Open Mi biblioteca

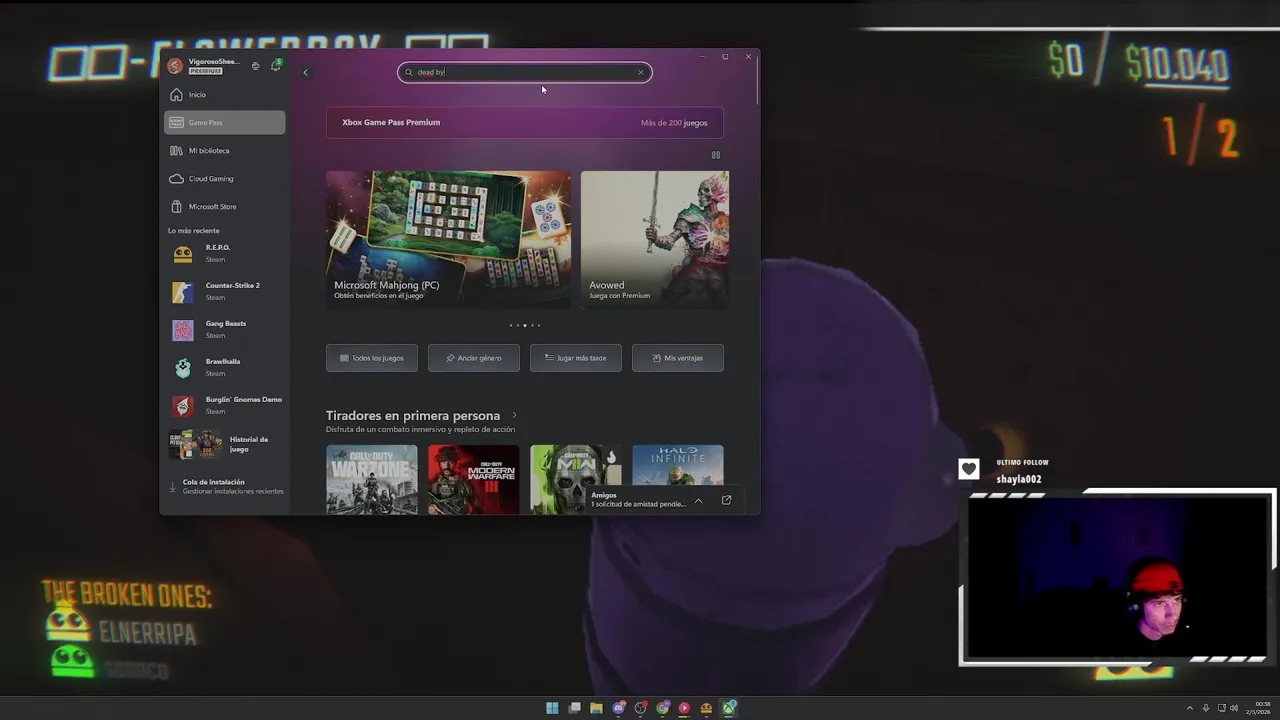click(x=225, y=151)
